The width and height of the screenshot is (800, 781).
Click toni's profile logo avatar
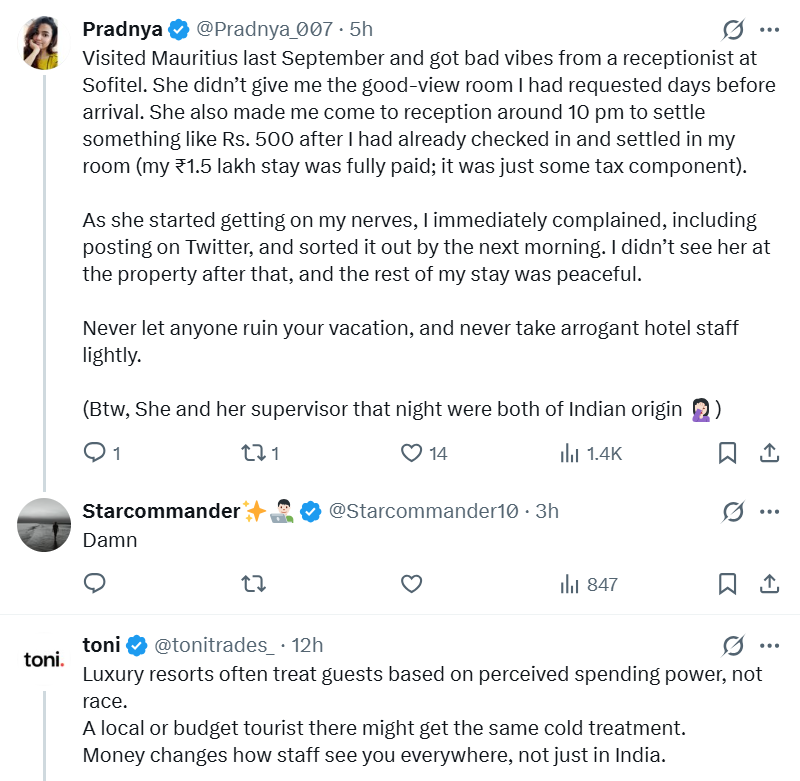pos(44,658)
